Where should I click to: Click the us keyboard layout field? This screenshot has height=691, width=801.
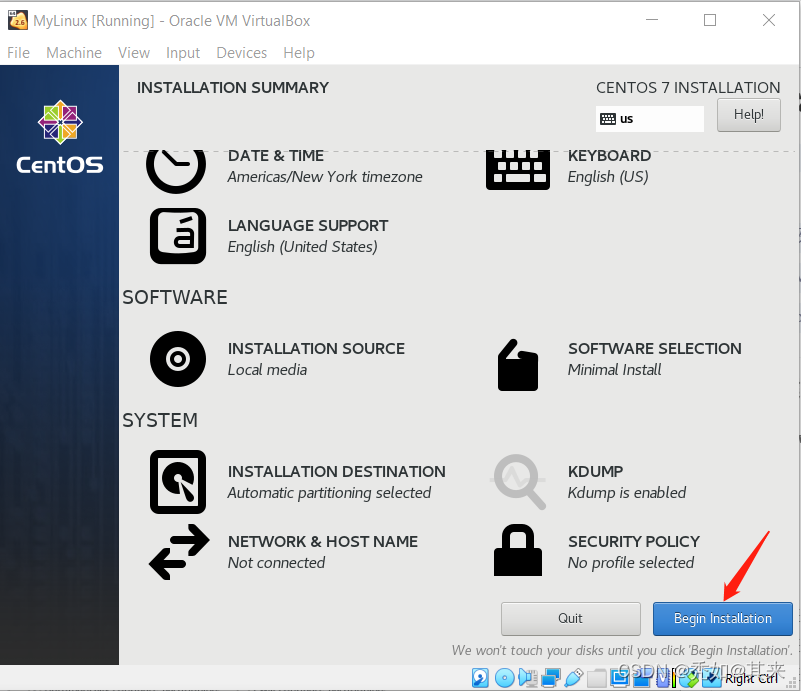[x=650, y=119]
